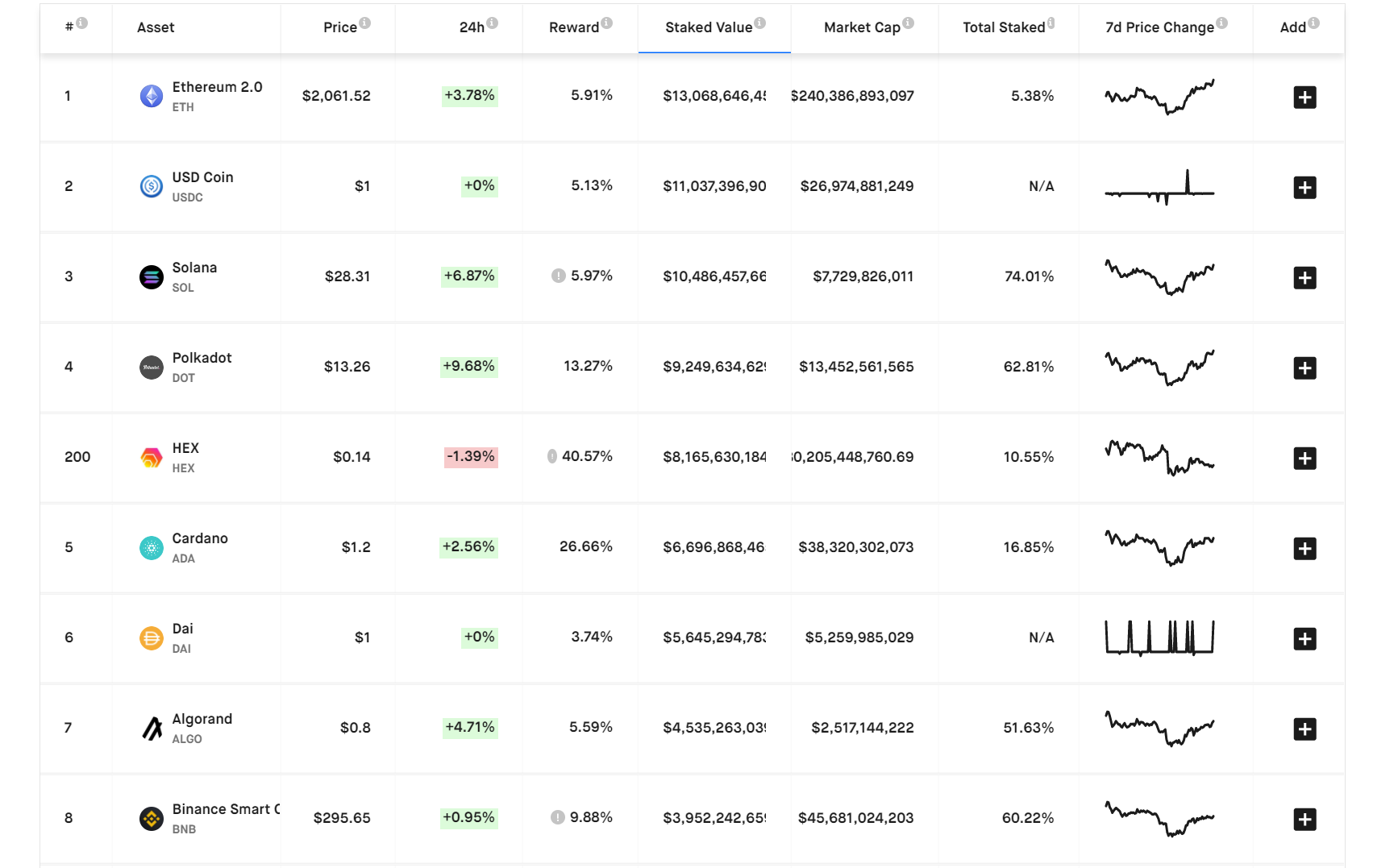Viewport: 1373px width, 868px height.
Task: Add HEX with its plus button
Action: tap(1304, 459)
